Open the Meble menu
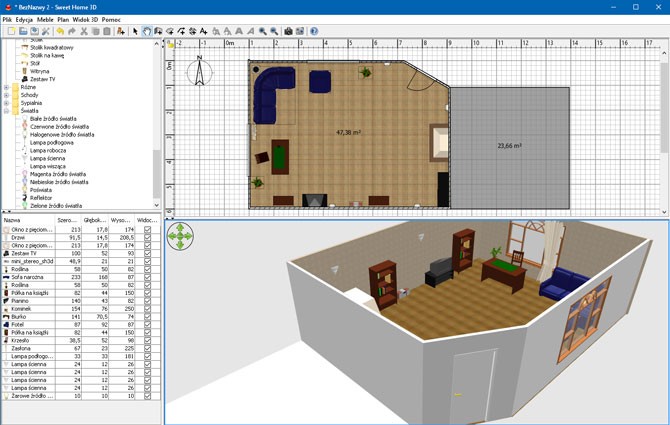670x425 pixels. click(x=45, y=19)
